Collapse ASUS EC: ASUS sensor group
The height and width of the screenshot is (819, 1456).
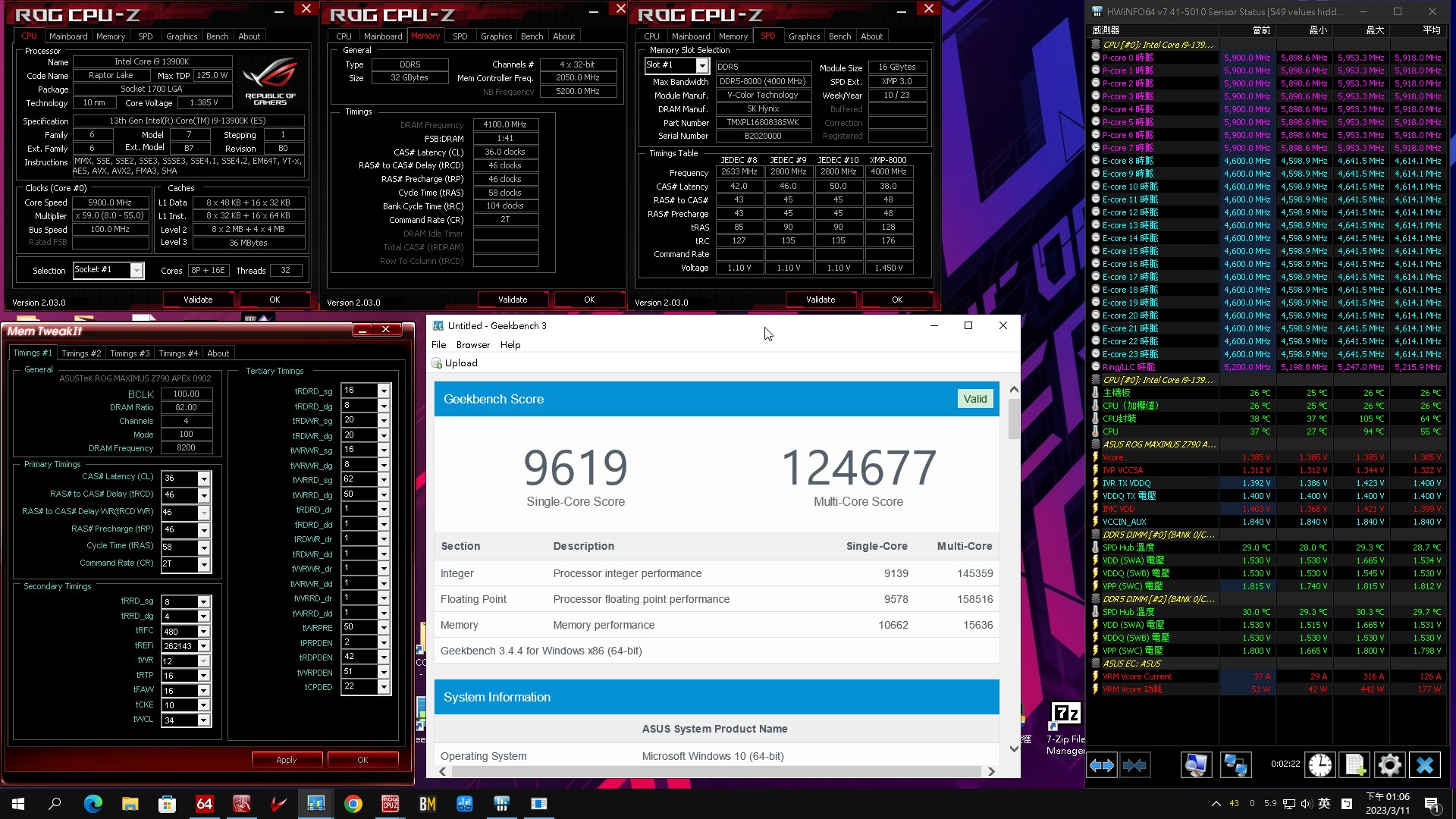pos(1095,664)
